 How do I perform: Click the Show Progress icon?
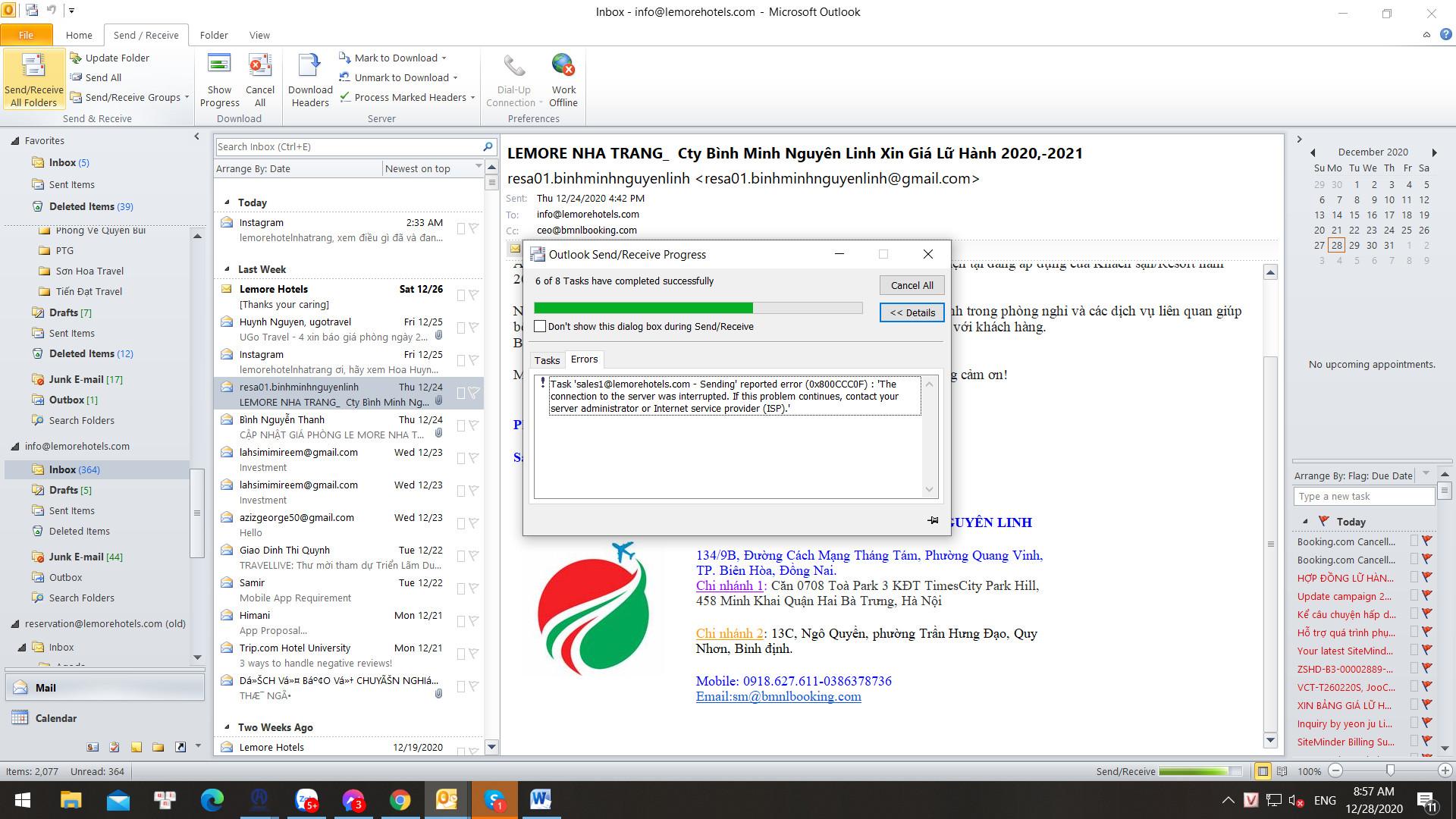(x=218, y=78)
